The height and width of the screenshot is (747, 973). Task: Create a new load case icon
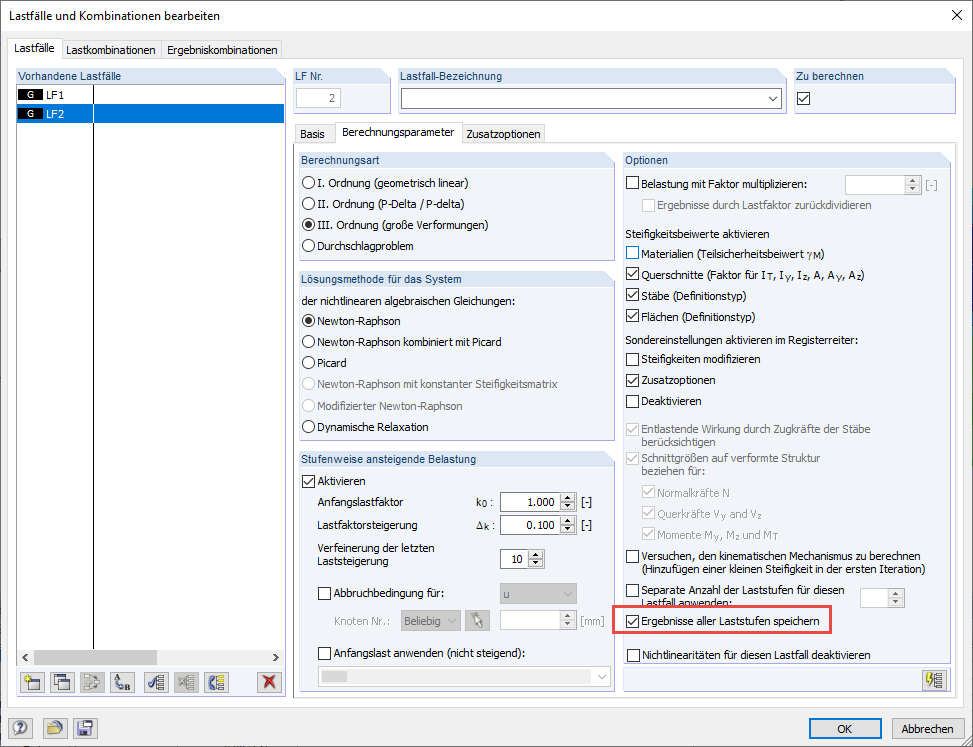(31, 682)
